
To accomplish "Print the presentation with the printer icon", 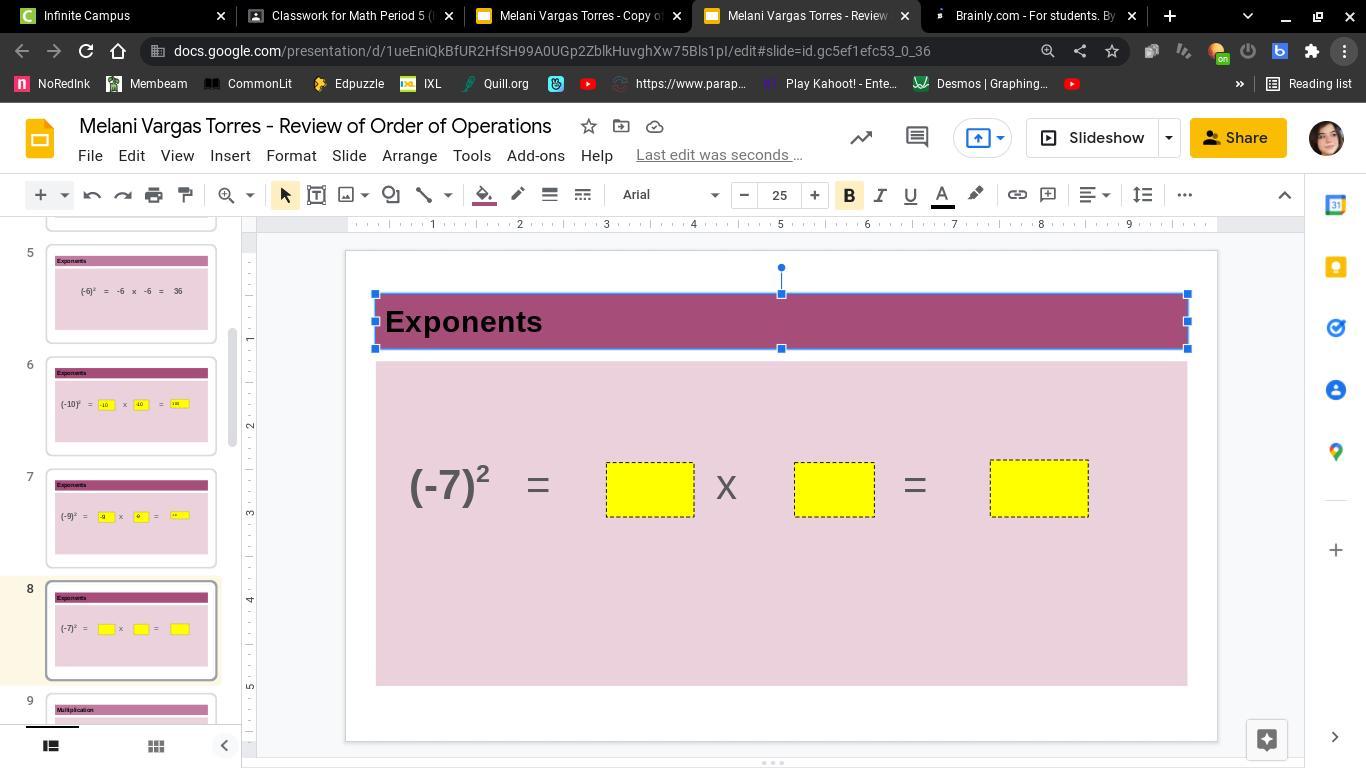I will tap(154, 195).
